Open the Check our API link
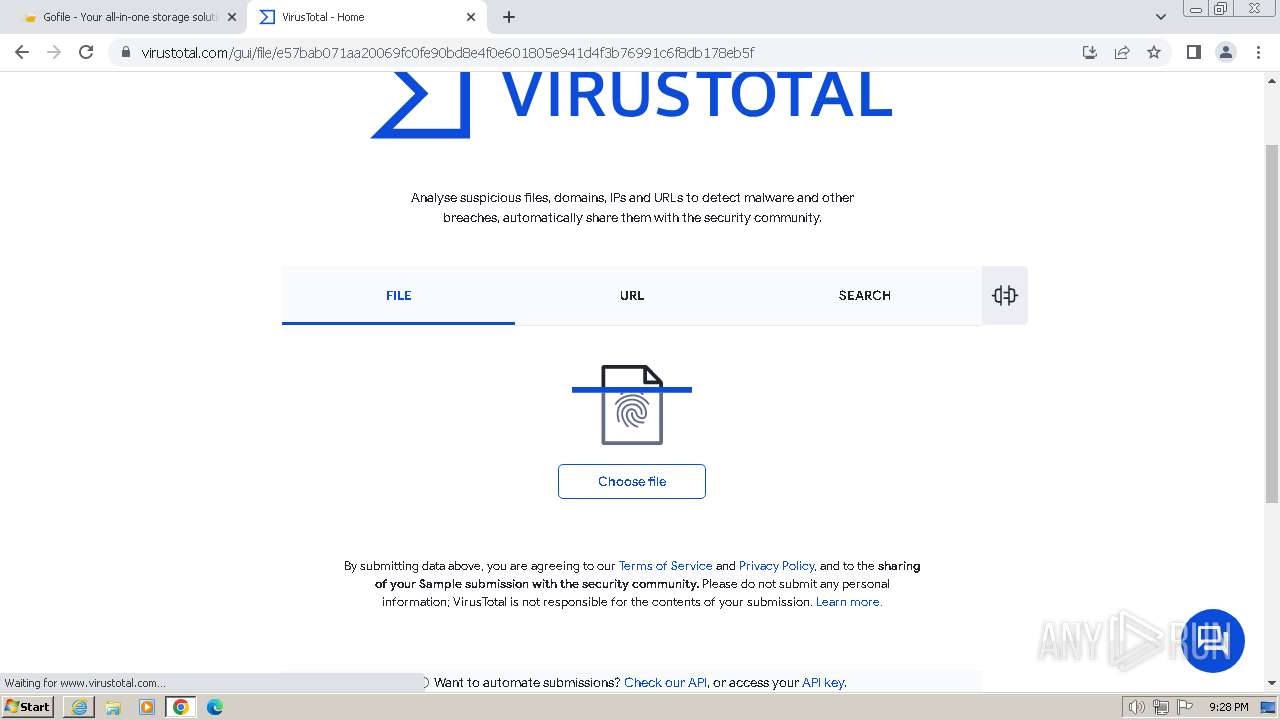Viewport: 1280px width, 720px height. pos(665,683)
